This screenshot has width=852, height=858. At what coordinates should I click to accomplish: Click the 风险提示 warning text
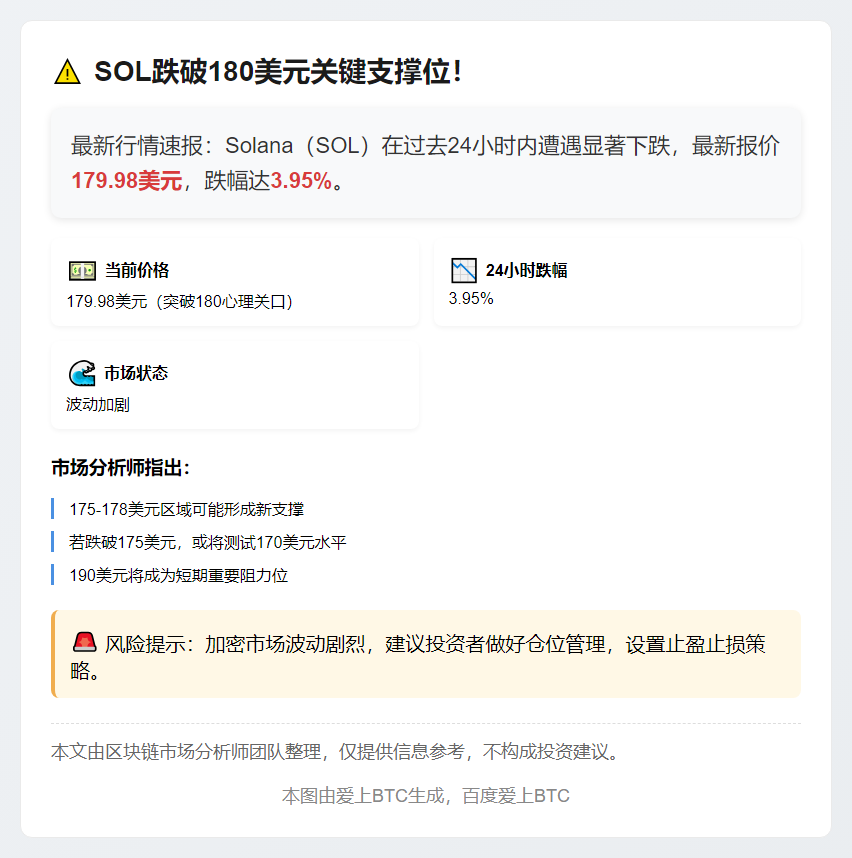coord(434,645)
